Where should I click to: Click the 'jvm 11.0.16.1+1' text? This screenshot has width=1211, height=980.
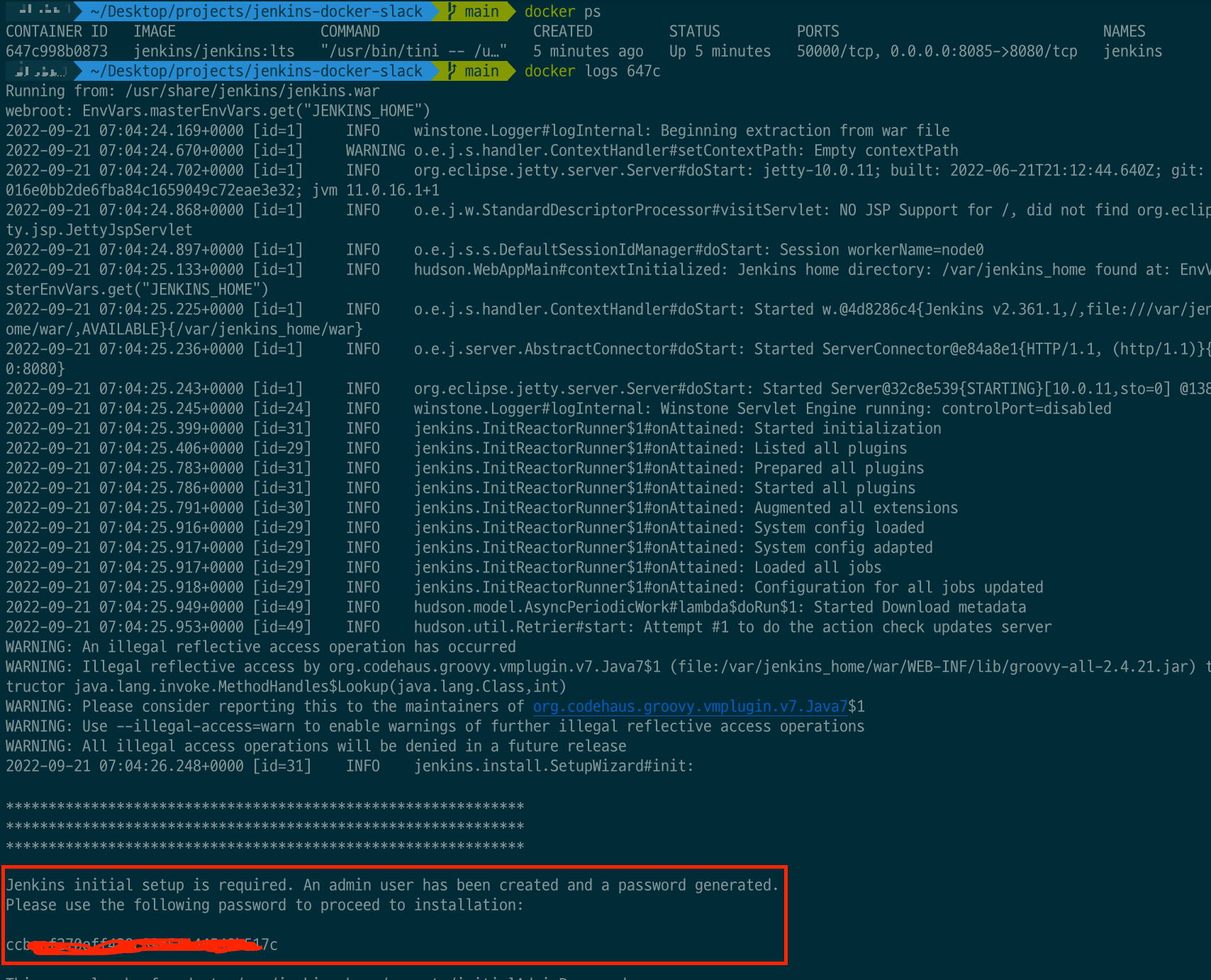(x=376, y=190)
